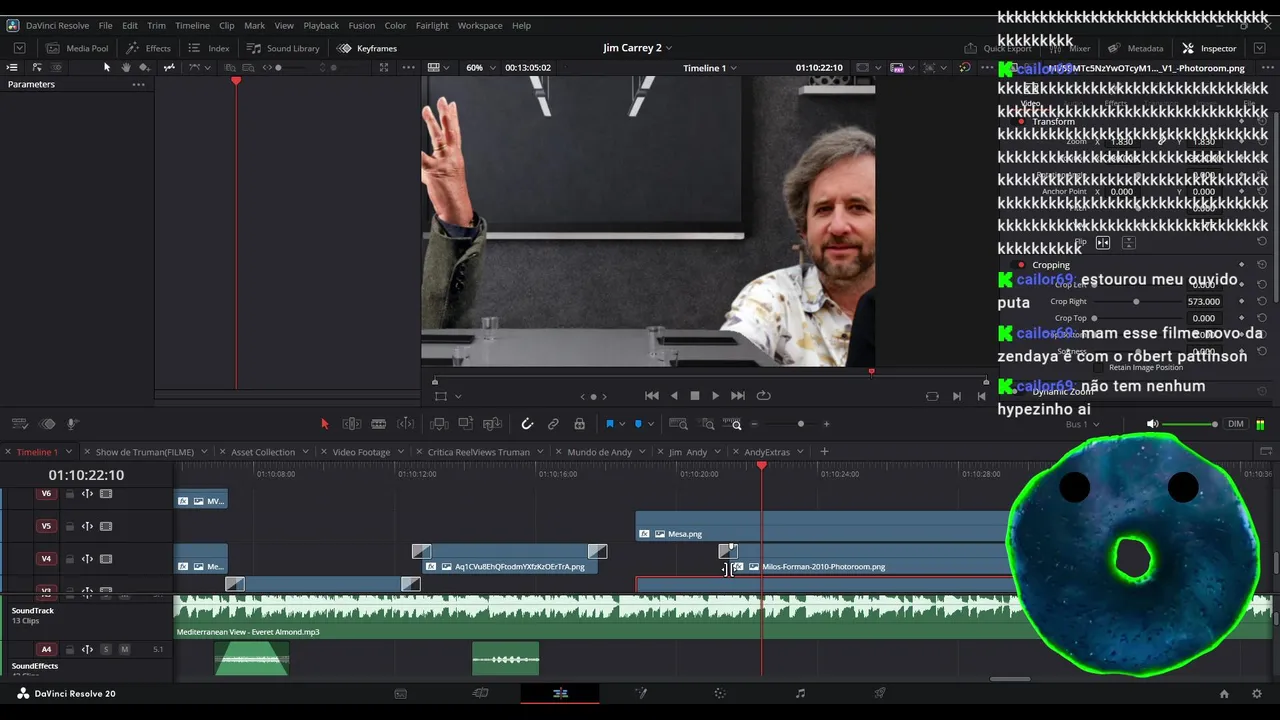Mute audio track A4
Image resolution: width=1280 pixels, height=720 pixels.
pos(124,650)
